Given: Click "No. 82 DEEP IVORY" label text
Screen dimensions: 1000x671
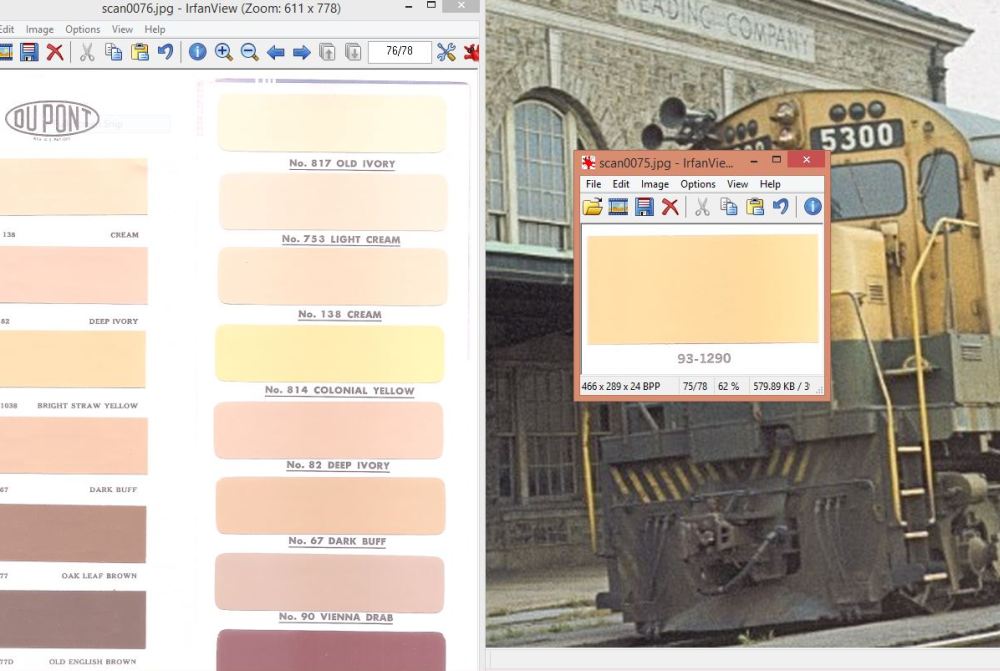Looking at the screenshot, I should (338, 466).
